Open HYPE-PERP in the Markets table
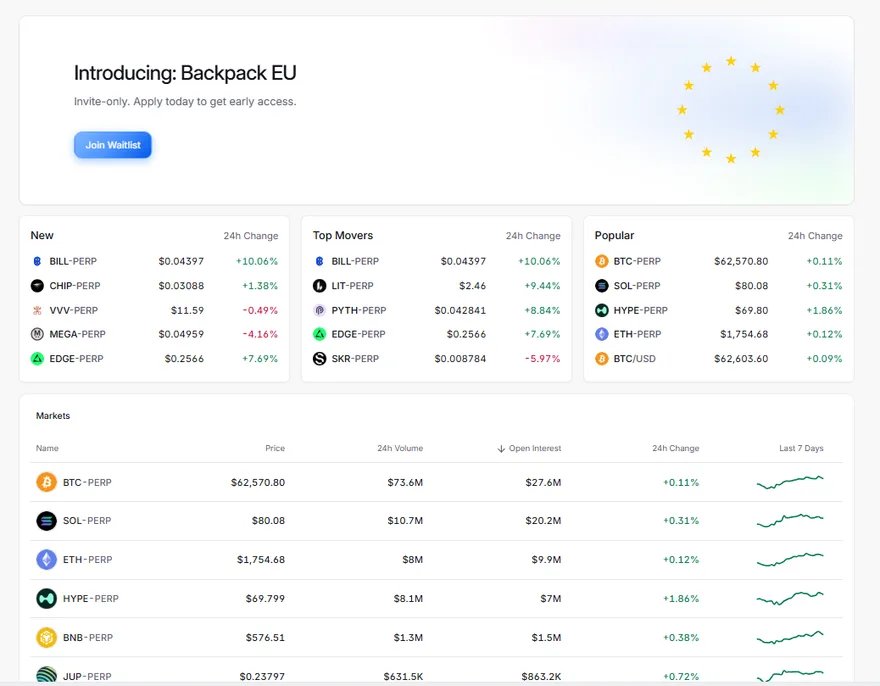 [91, 598]
